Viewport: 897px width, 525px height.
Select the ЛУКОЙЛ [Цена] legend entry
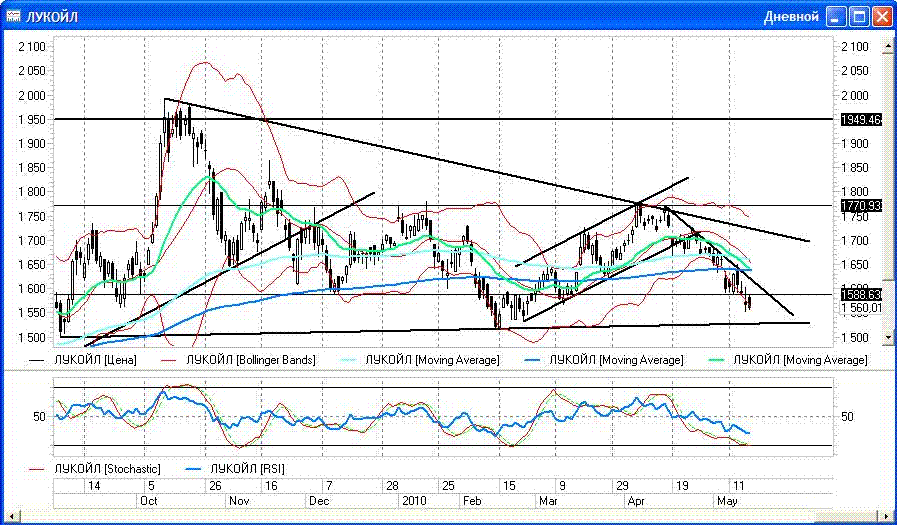coord(84,360)
